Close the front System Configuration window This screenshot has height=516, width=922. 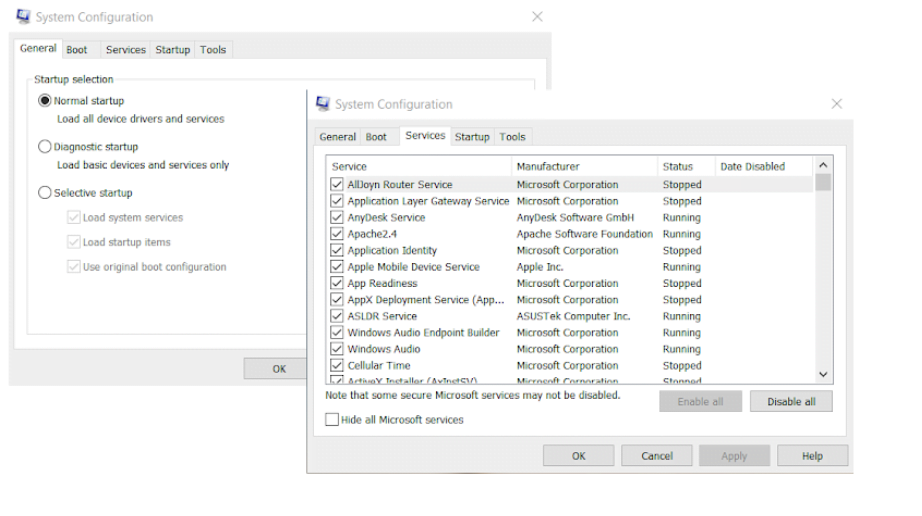pos(836,104)
